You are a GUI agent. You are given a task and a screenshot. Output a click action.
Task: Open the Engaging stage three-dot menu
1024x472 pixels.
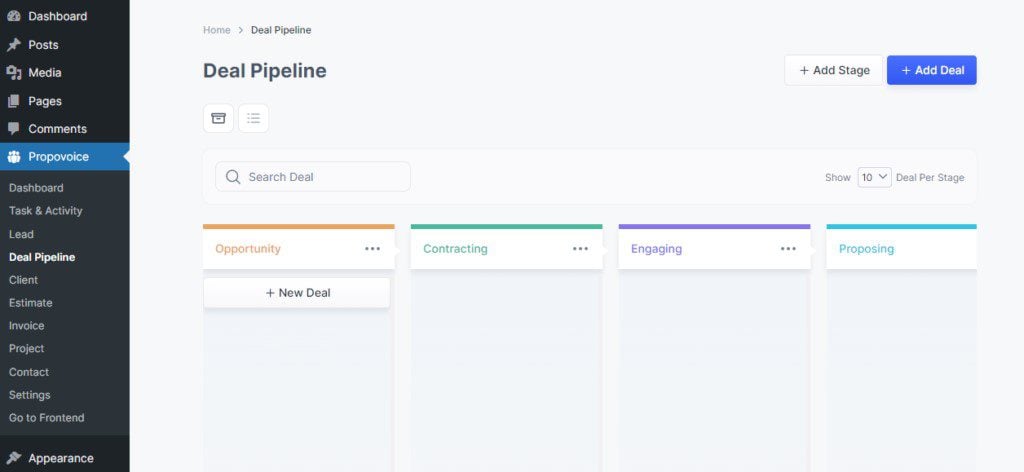pyautogui.click(x=789, y=249)
